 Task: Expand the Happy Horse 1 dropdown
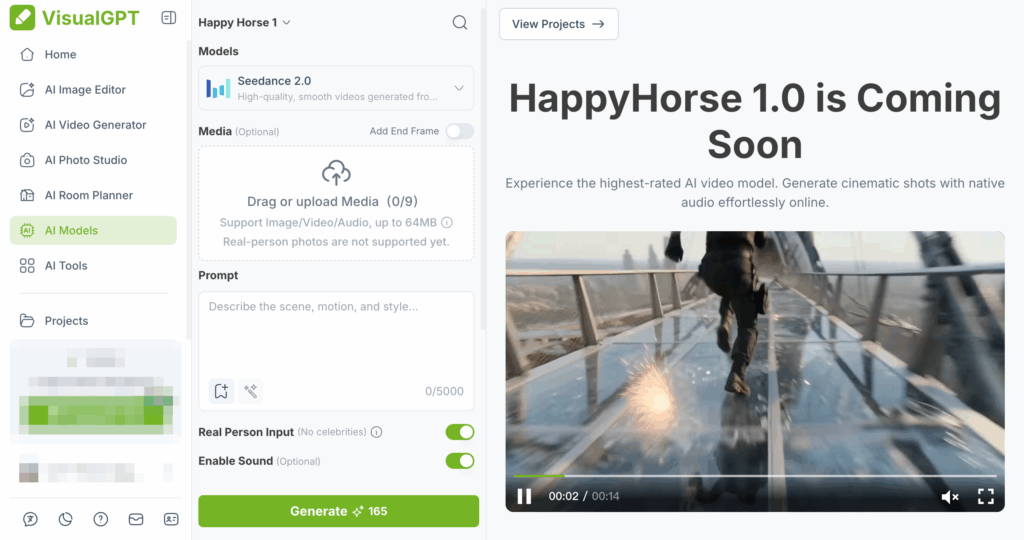244,22
